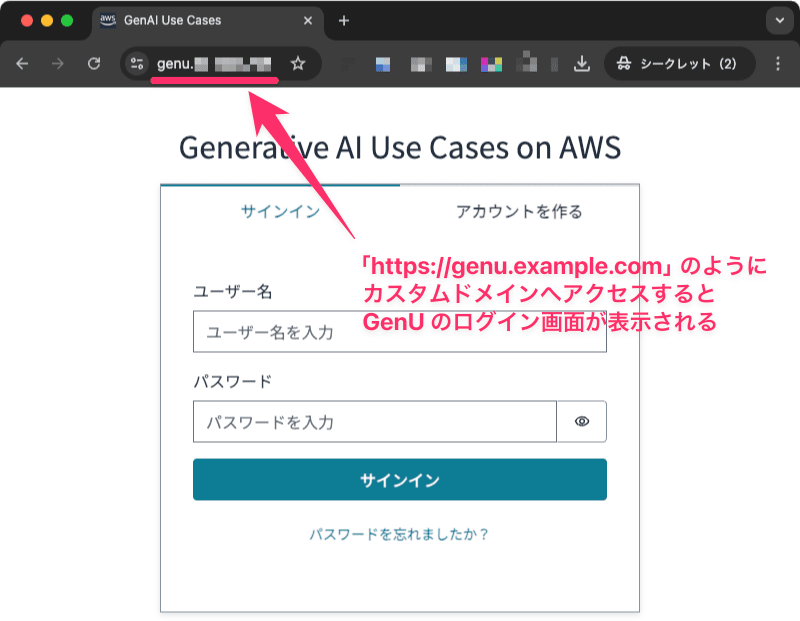This screenshot has width=800, height=621.
Task: Click the blue pixelated extension icon
Action: [x=383, y=64]
